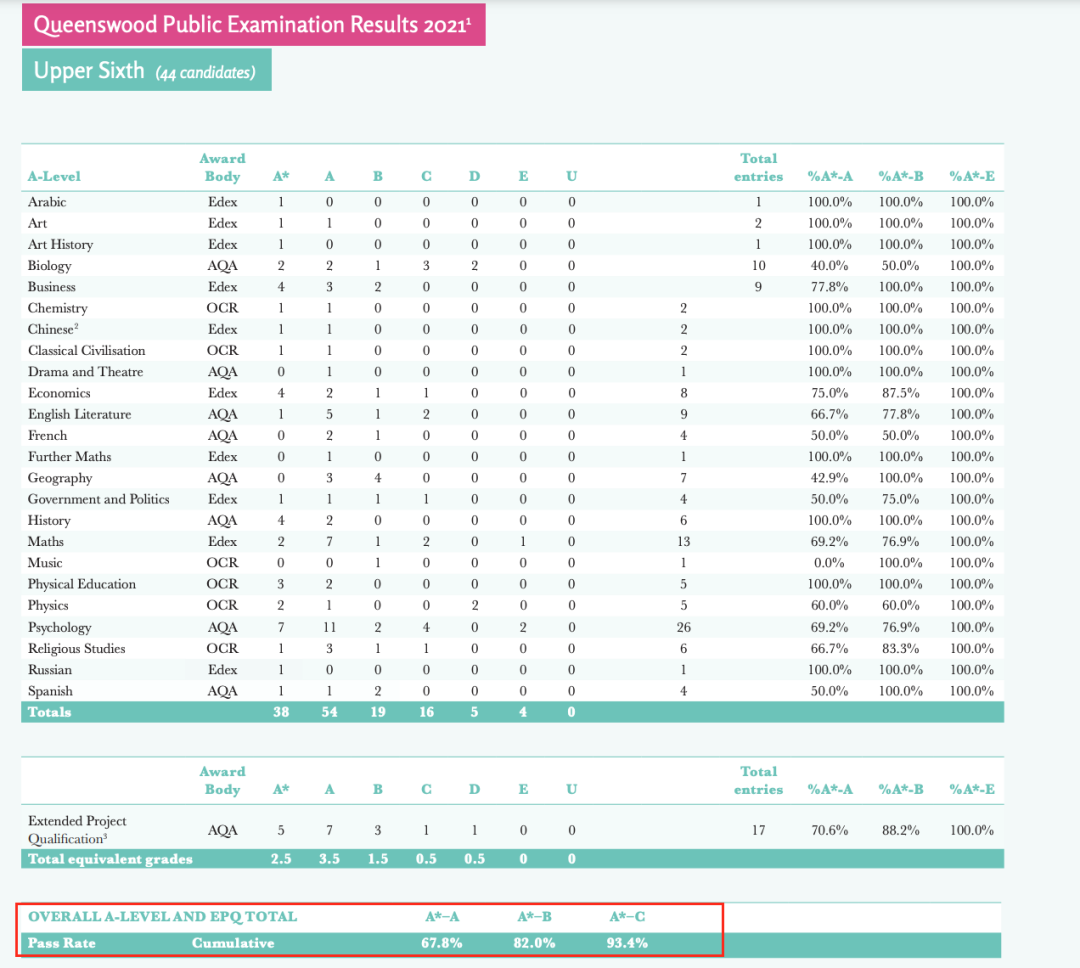
Task: Select the OCR award body for Chemistry
Action: coord(222,308)
